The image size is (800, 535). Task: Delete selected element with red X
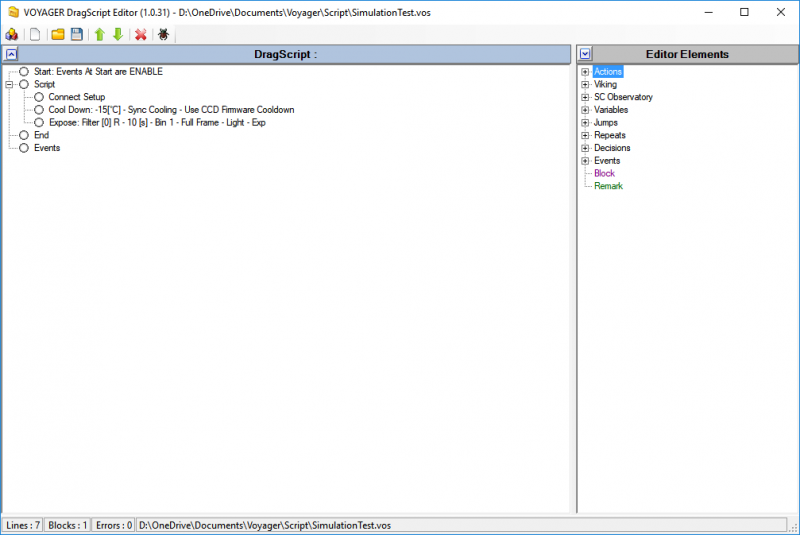tap(141, 34)
